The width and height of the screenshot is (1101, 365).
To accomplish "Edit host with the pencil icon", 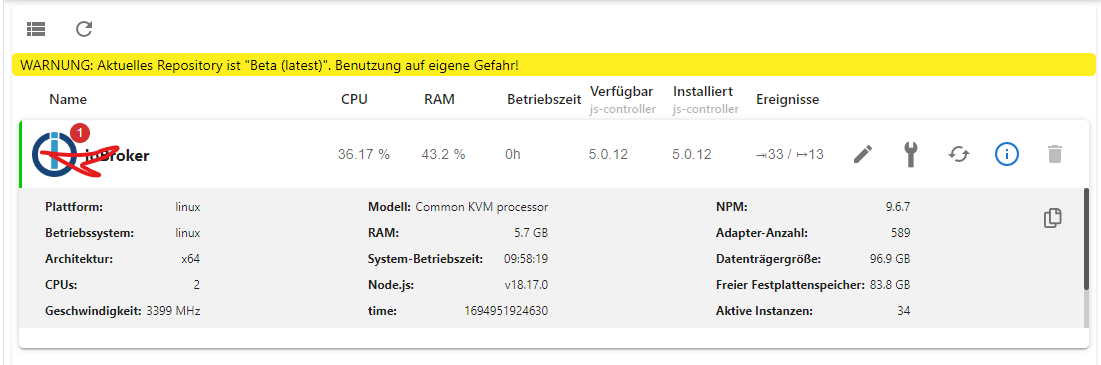I will (x=863, y=154).
